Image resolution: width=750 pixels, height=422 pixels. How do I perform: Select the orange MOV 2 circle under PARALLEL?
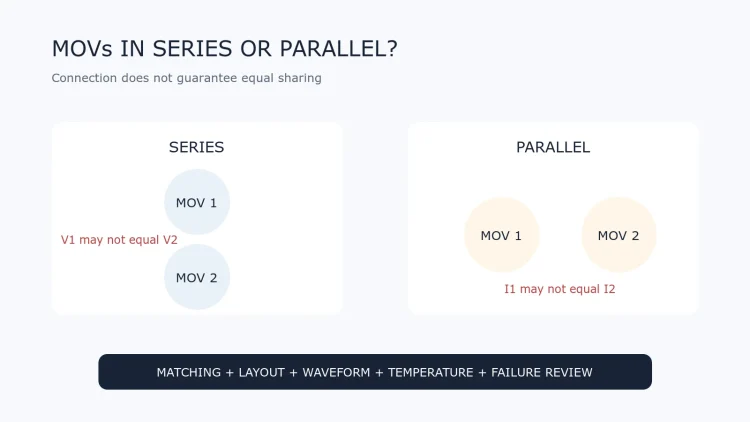[618, 234]
